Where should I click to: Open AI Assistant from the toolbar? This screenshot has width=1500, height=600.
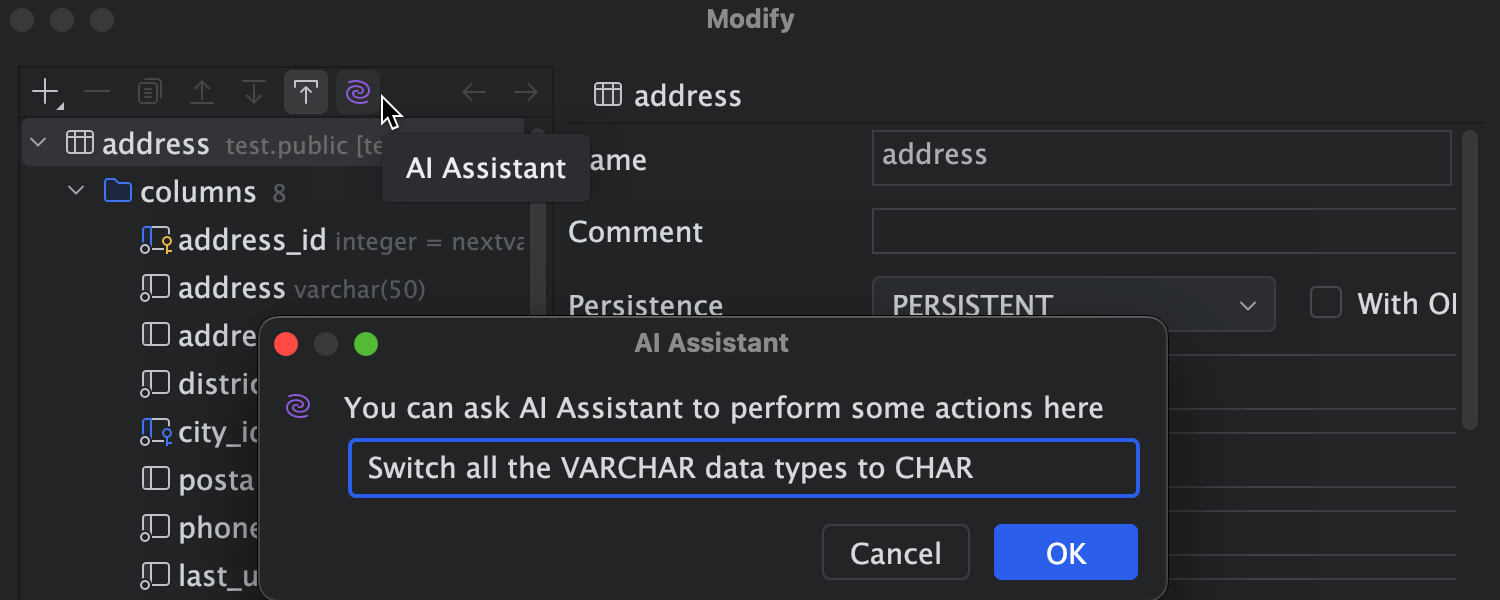click(358, 93)
